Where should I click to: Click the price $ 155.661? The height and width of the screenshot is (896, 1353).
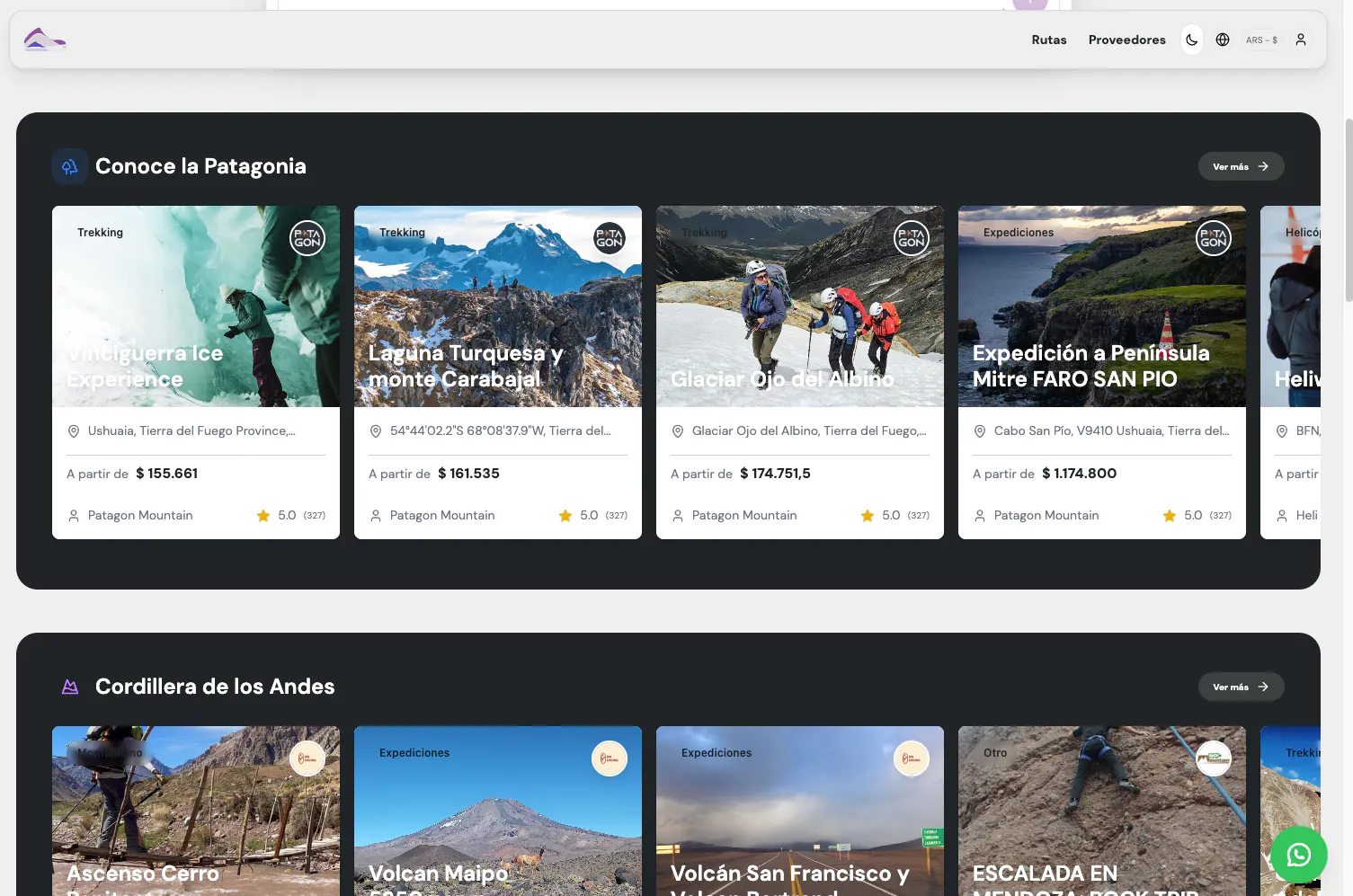pyautogui.click(x=167, y=474)
